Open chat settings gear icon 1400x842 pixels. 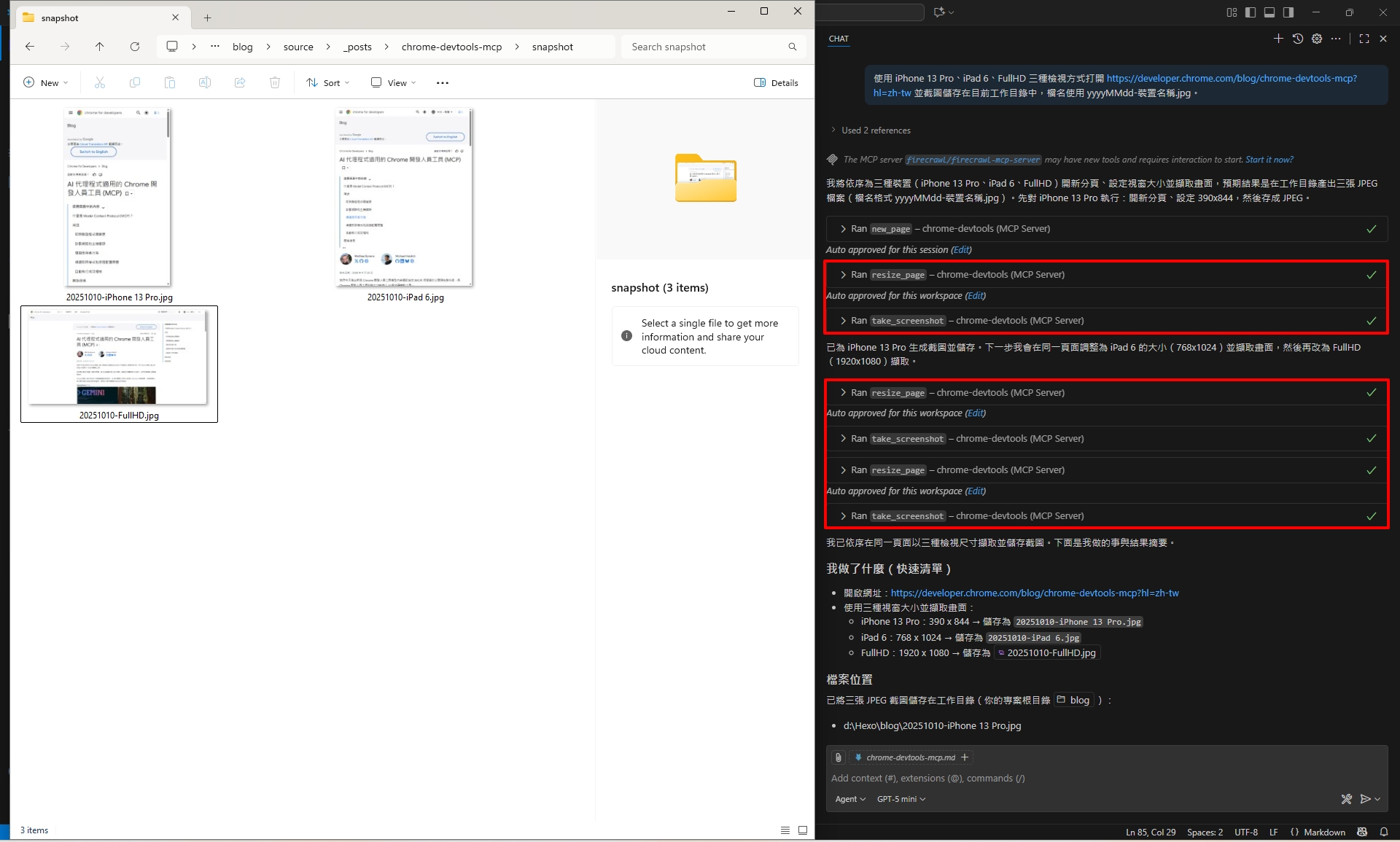pyautogui.click(x=1317, y=39)
